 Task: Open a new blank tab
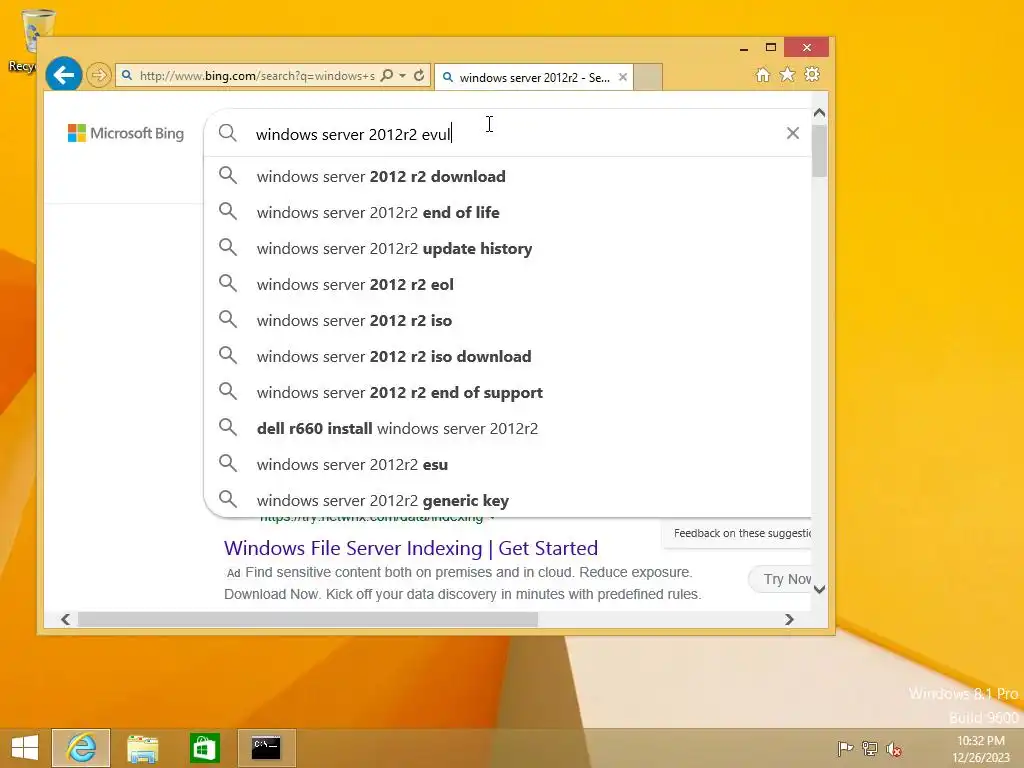648,77
